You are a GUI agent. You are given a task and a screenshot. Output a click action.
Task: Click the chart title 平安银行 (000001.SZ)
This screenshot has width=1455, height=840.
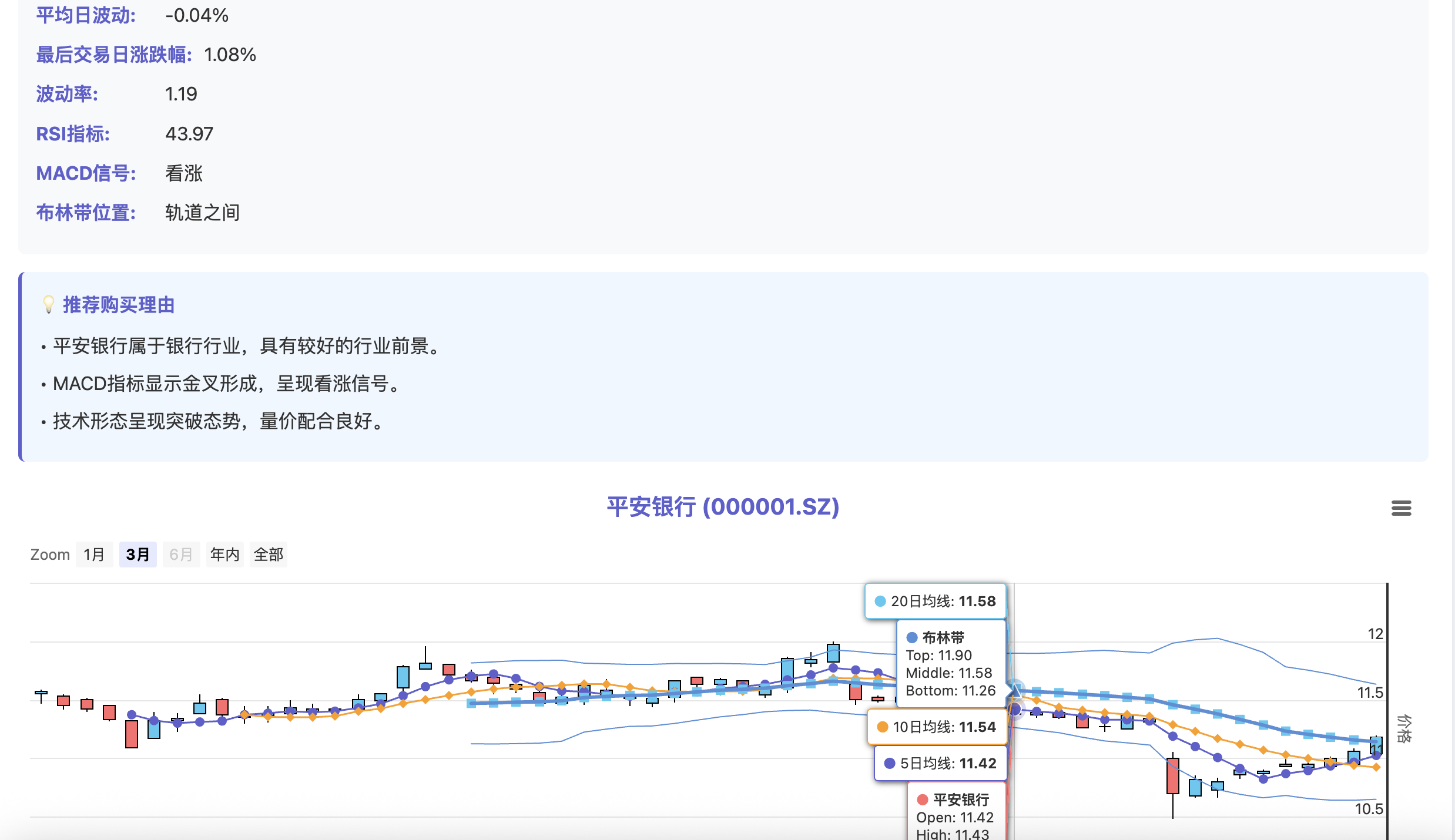click(x=723, y=506)
